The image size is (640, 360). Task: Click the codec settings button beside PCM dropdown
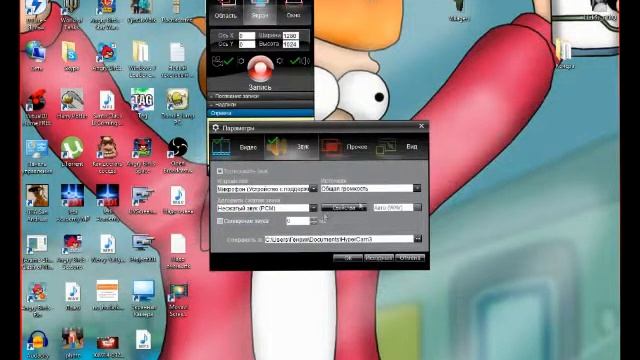344,208
